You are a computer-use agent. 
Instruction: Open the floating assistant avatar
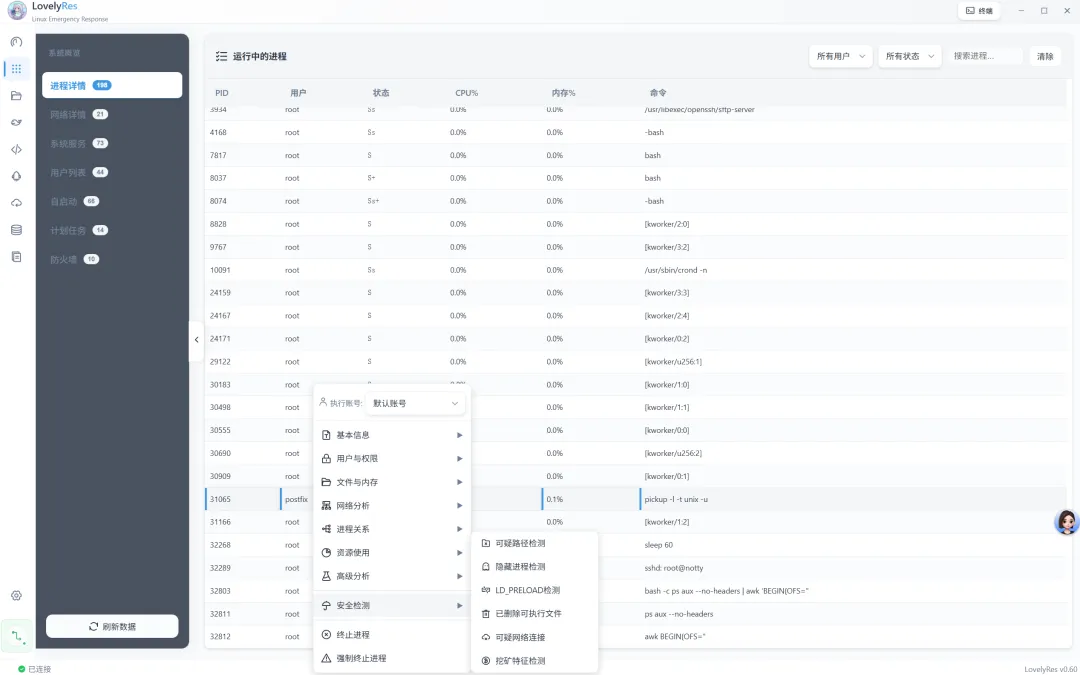click(1066, 522)
